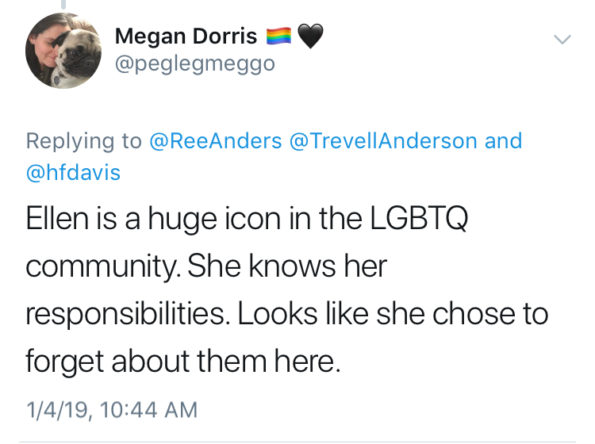Open the @hfdavis mention link

coord(73,173)
